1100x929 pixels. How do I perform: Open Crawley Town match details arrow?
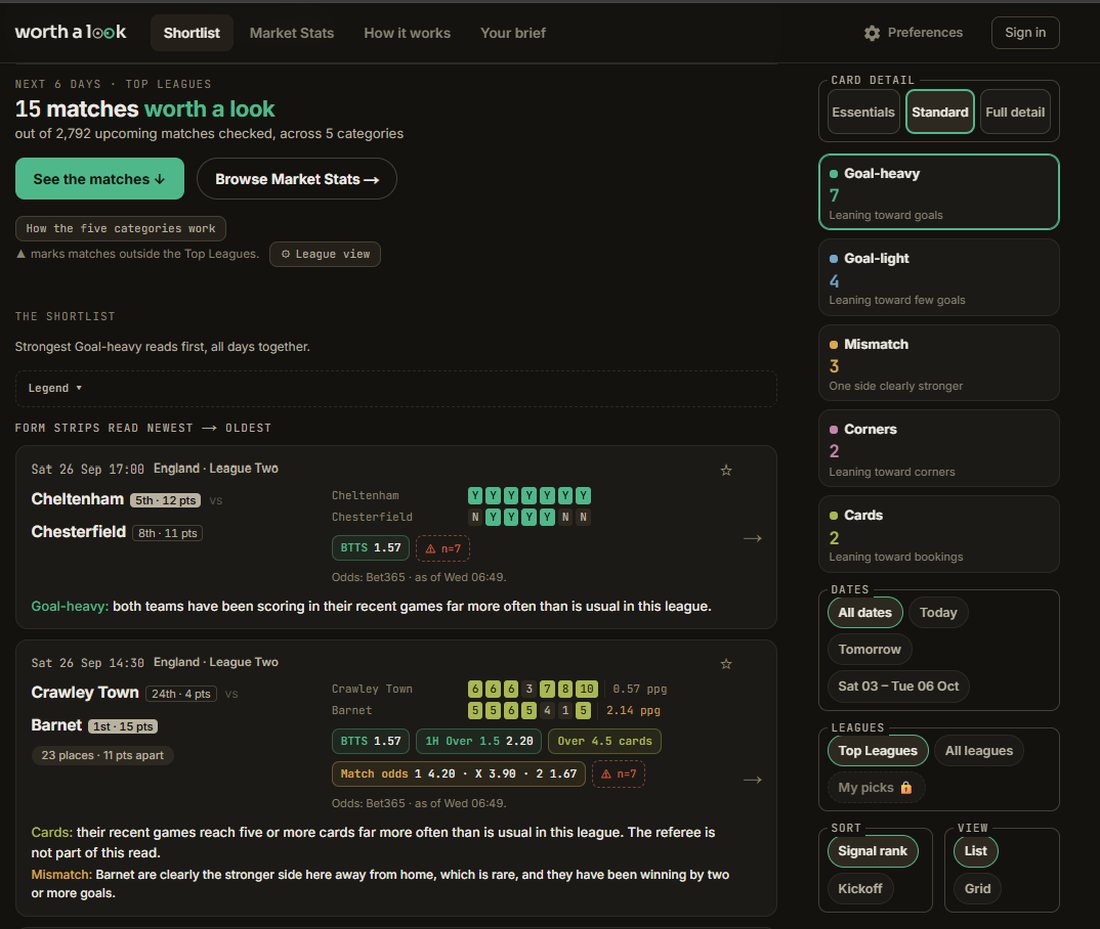[x=752, y=780]
